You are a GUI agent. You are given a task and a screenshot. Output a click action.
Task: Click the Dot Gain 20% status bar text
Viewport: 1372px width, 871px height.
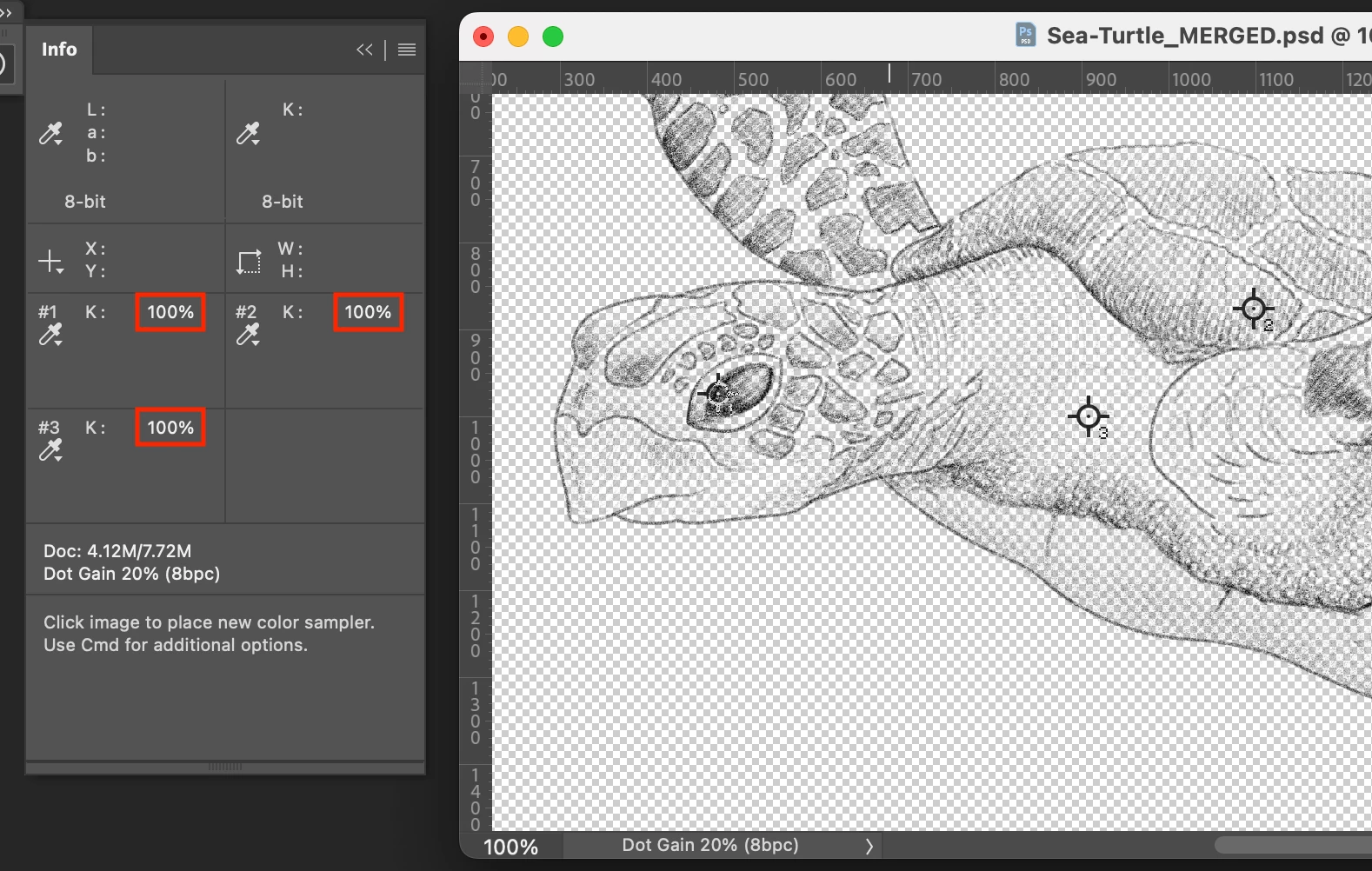(710, 845)
